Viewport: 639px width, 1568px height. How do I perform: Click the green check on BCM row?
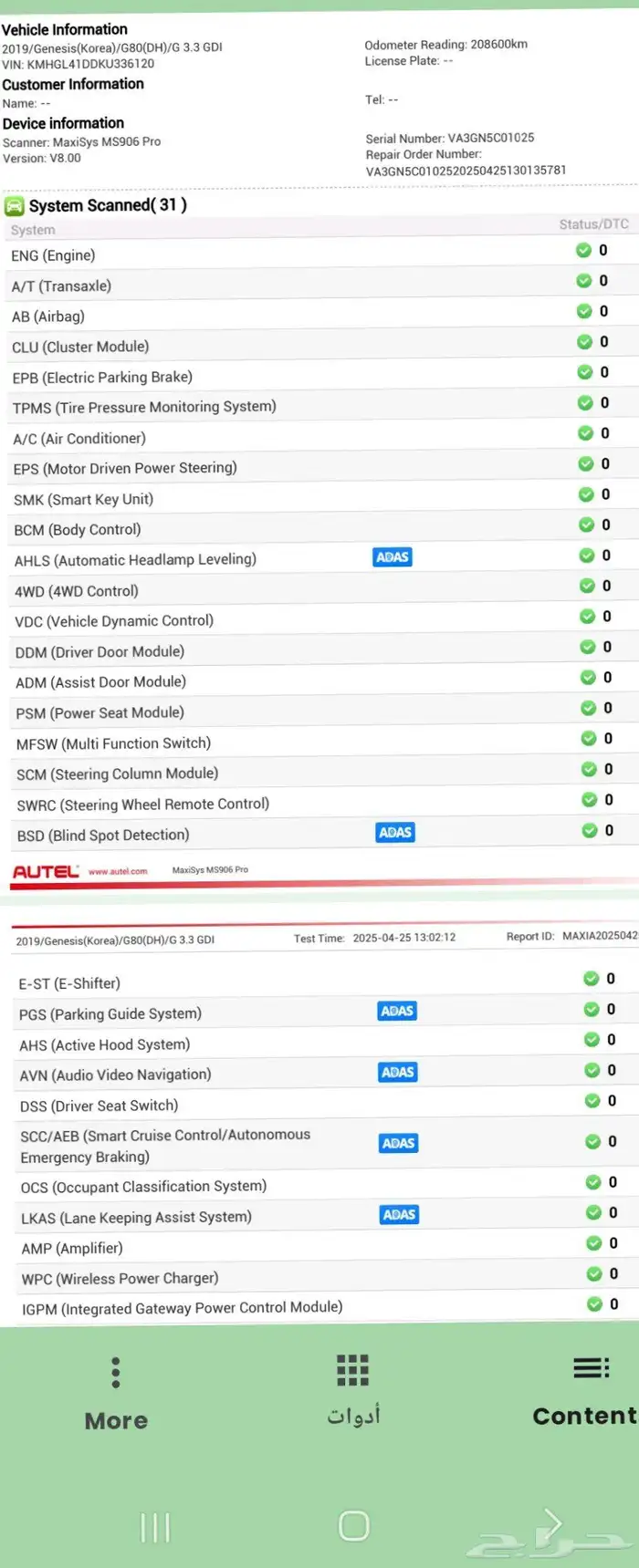[587, 524]
